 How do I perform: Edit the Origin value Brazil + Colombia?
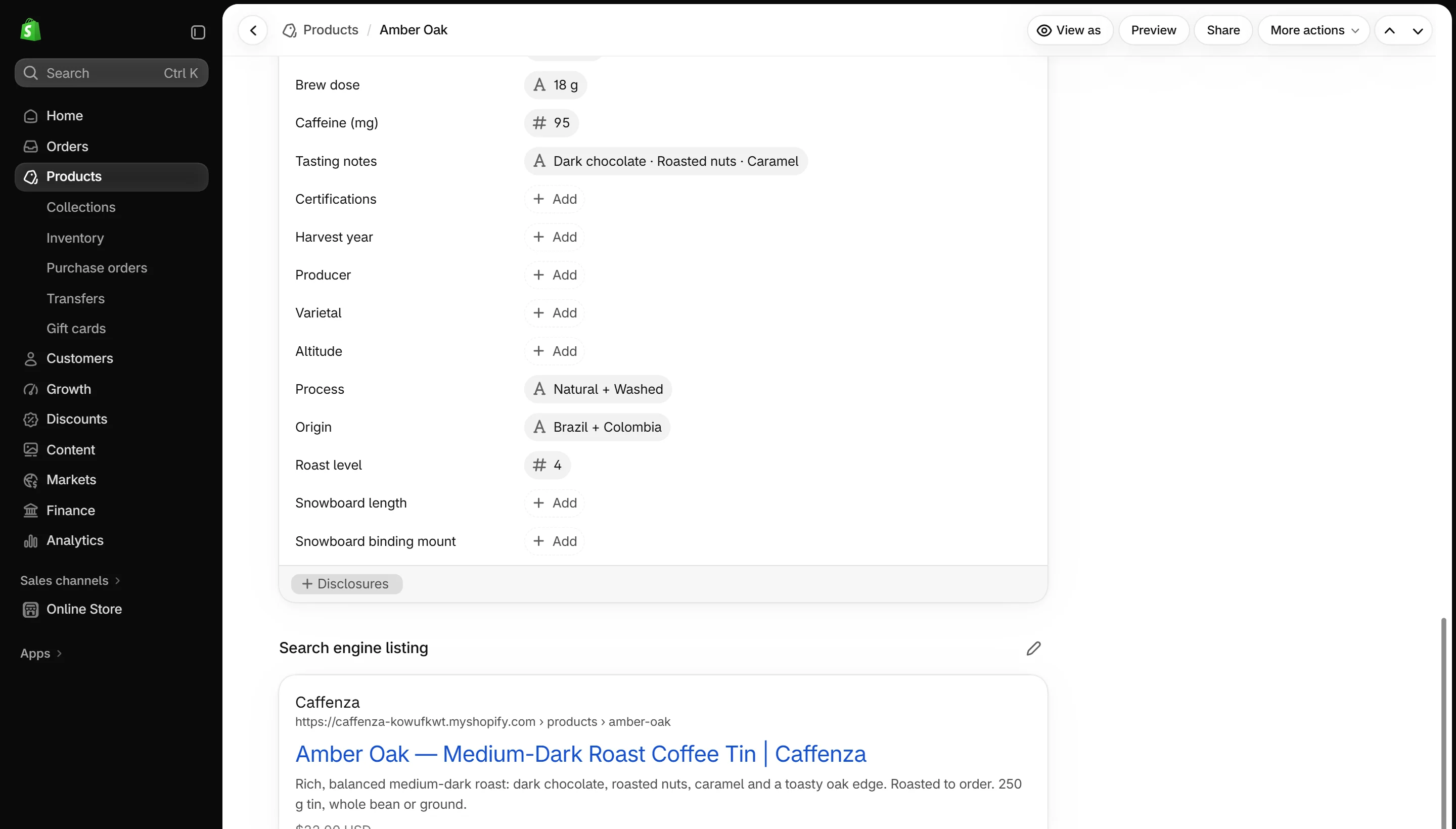[x=598, y=427]
